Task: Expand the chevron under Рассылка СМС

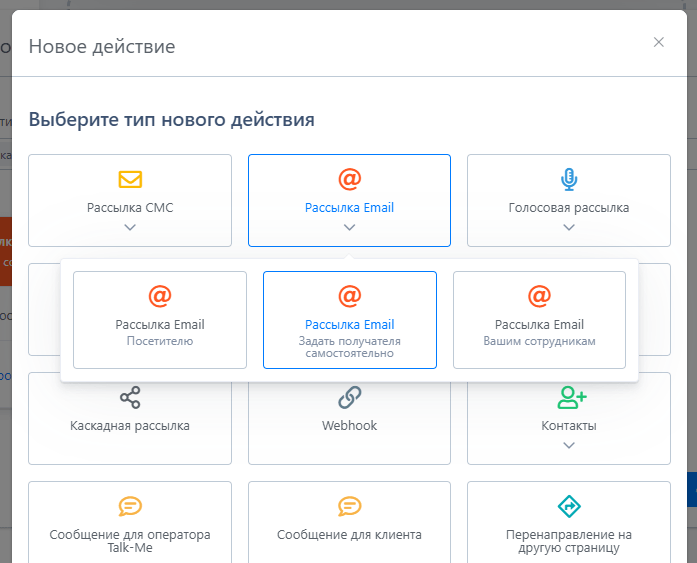Action: (130, 228)
